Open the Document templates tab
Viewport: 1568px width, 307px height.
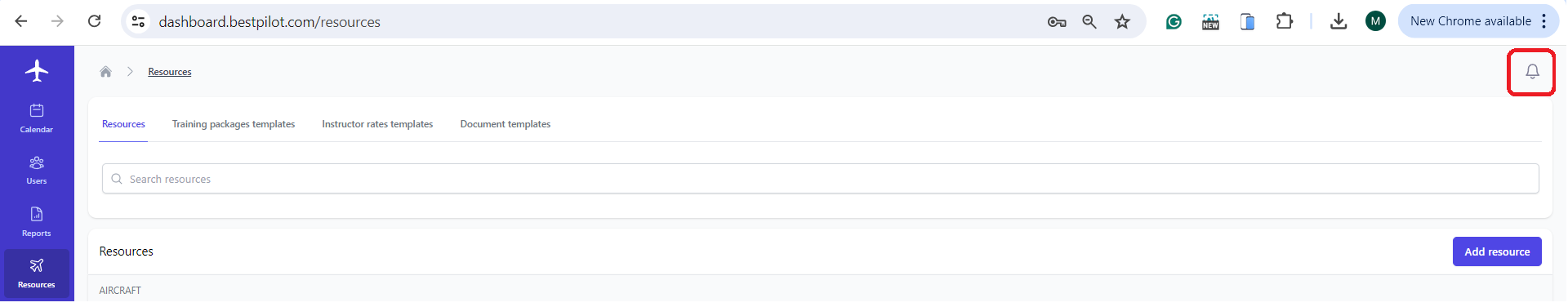point(506,124)
